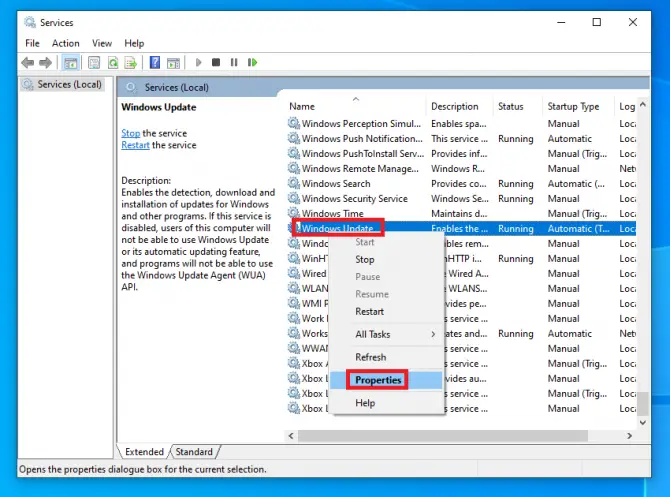Open the toolbar Properties sheet icon
Image resolution: width=670 pixels, height=497 pixels.
tap(94, 63)
